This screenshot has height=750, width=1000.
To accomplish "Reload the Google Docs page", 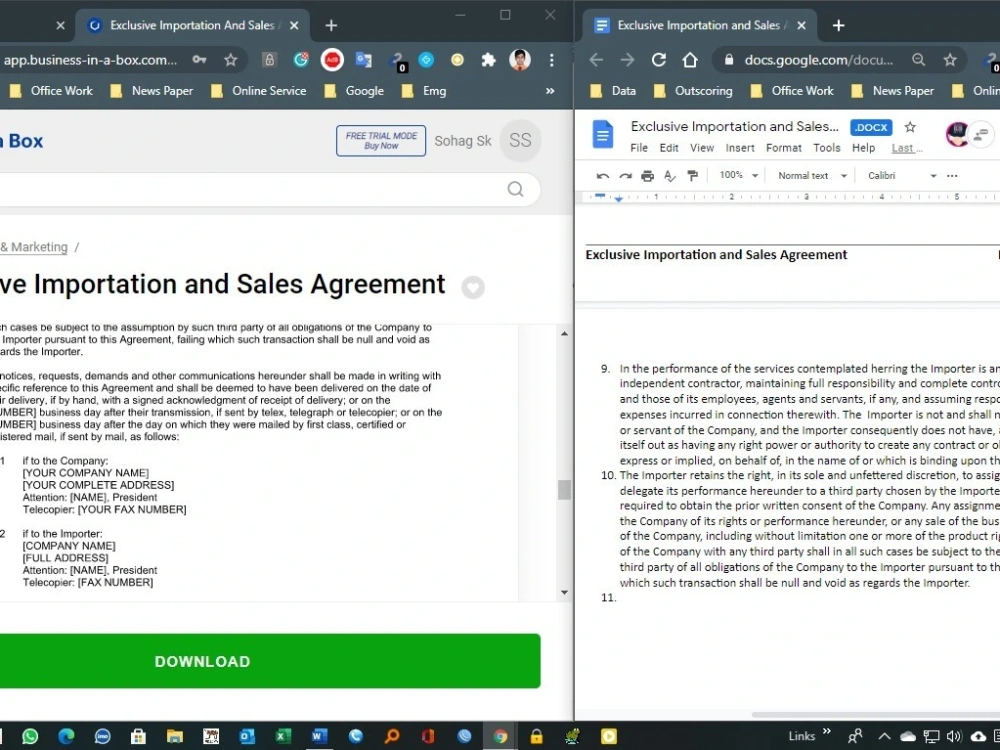I will (659, 60).
